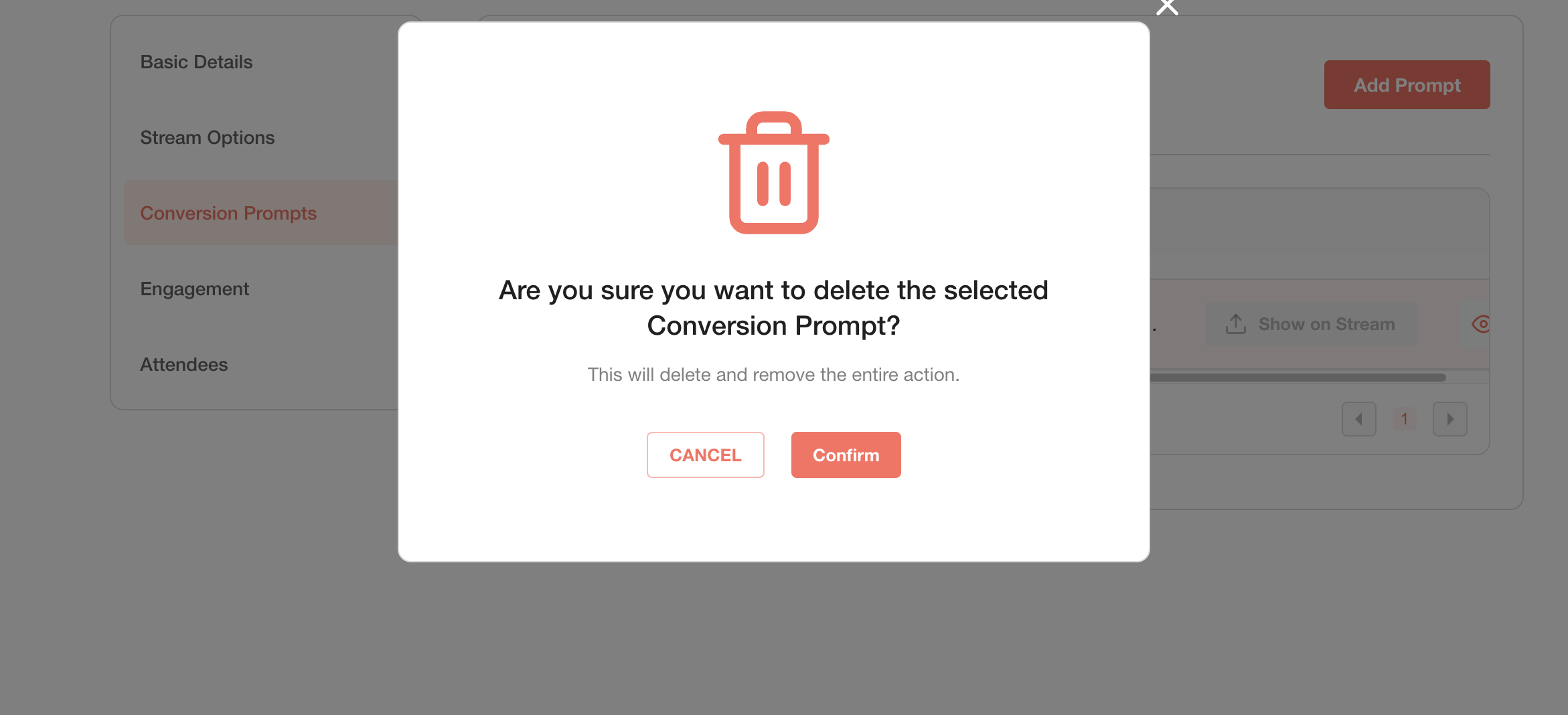Click the Show on Stream button label
Screen dimensions: 1568x715
pyautogui.click(x=1326, y=324)
